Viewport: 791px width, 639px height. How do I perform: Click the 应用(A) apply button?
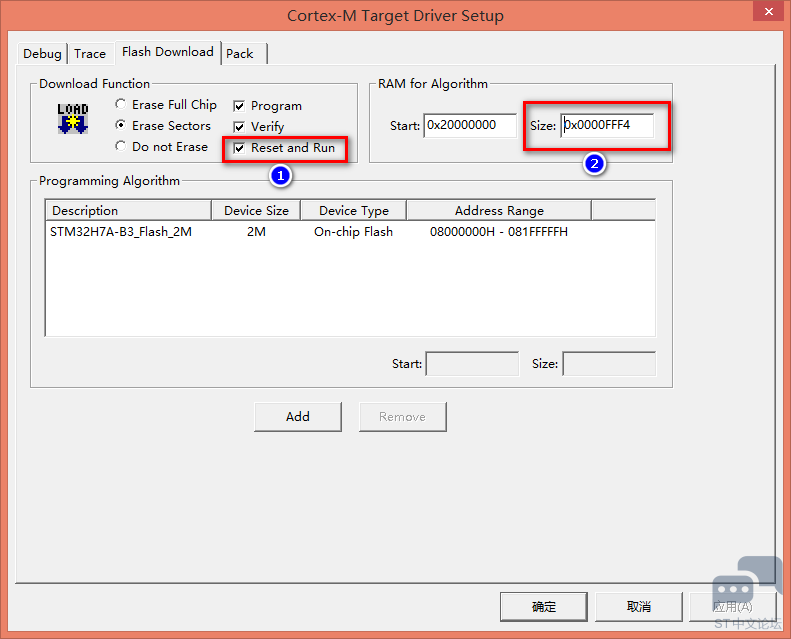pos(732,606)
